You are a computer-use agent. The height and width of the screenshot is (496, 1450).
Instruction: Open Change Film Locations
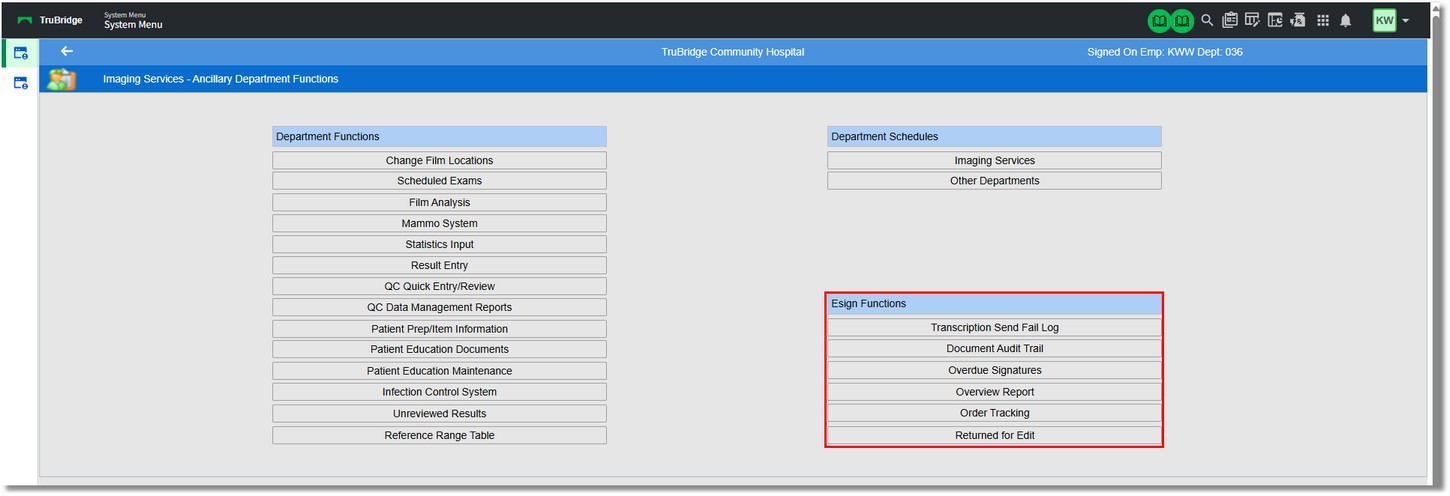439,160
